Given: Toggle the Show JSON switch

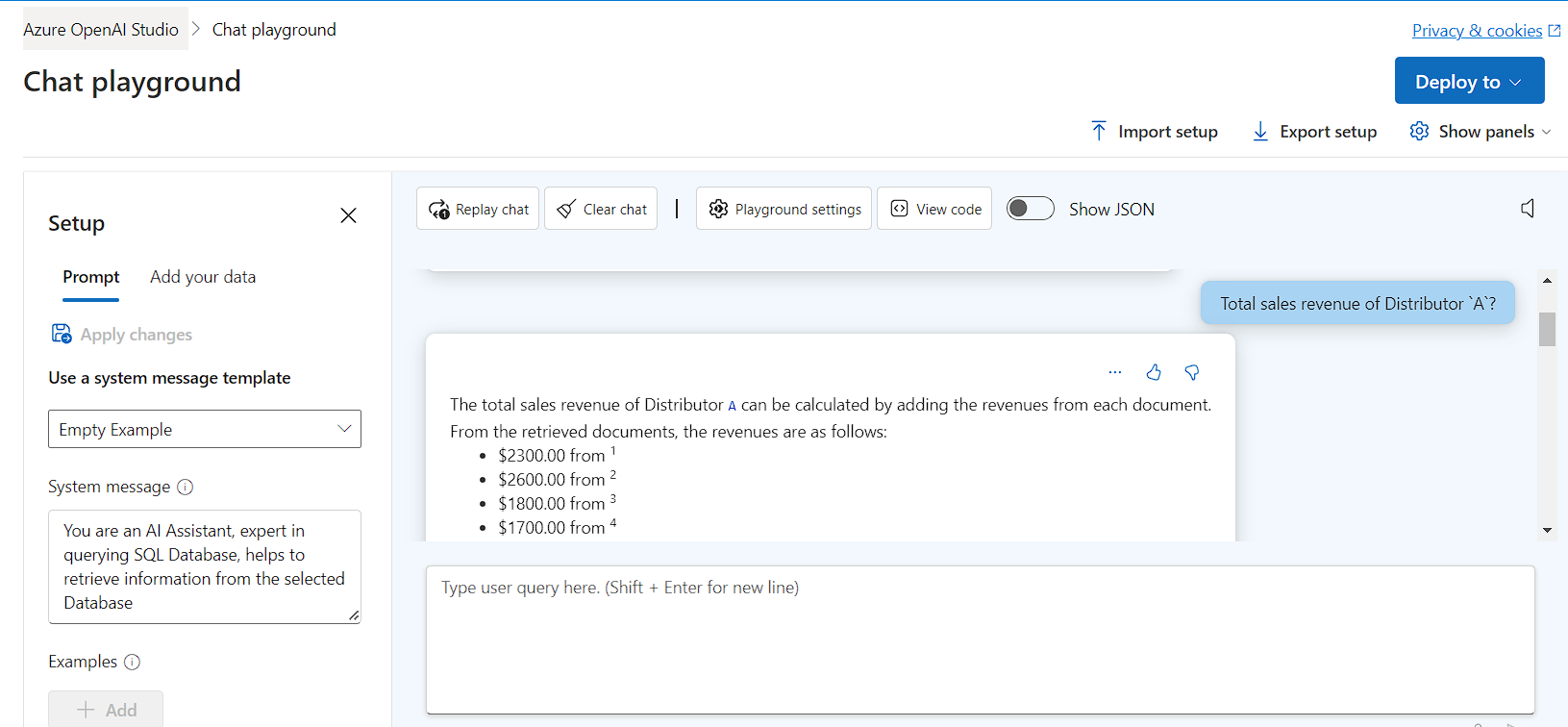Looking at the screenshot, I should pos(1031,209).
